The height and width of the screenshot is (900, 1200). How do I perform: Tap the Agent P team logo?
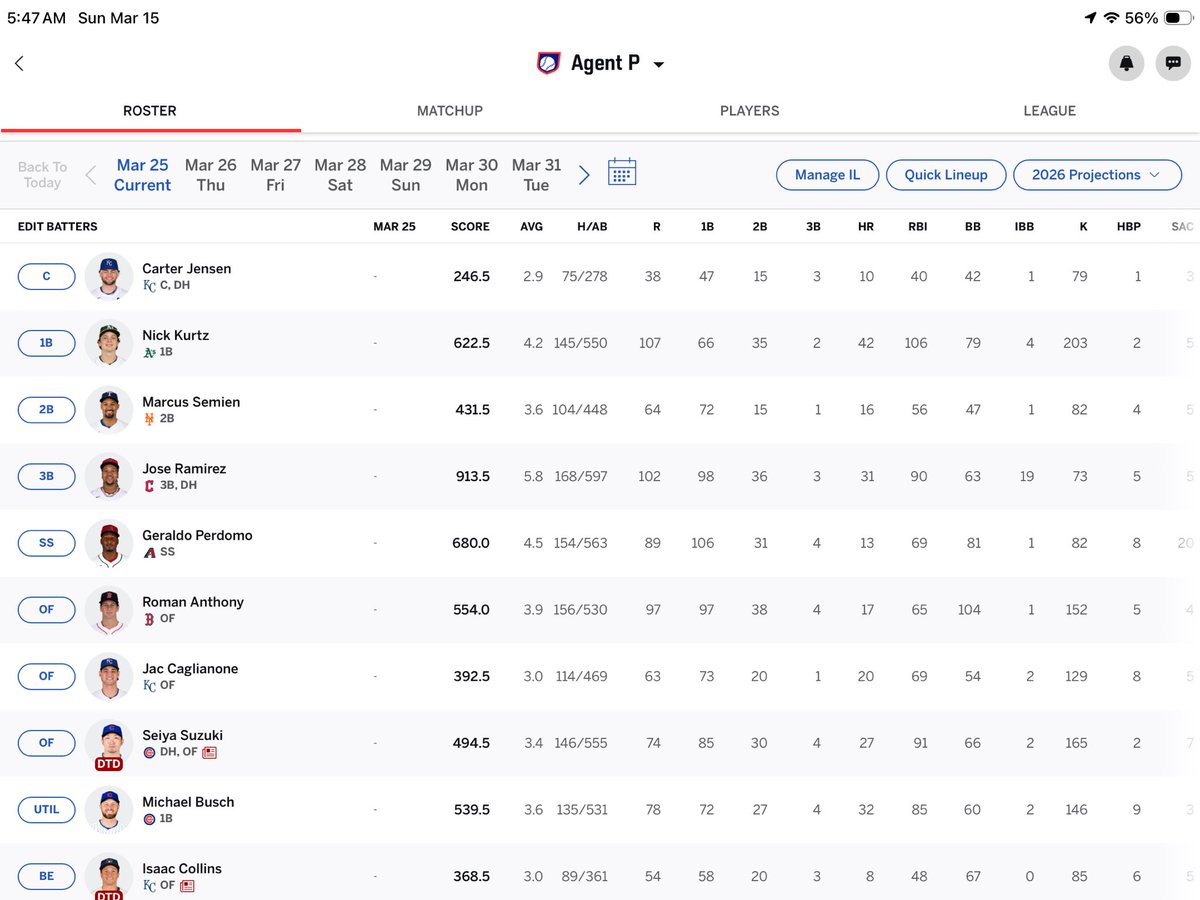tap(548, 63)
